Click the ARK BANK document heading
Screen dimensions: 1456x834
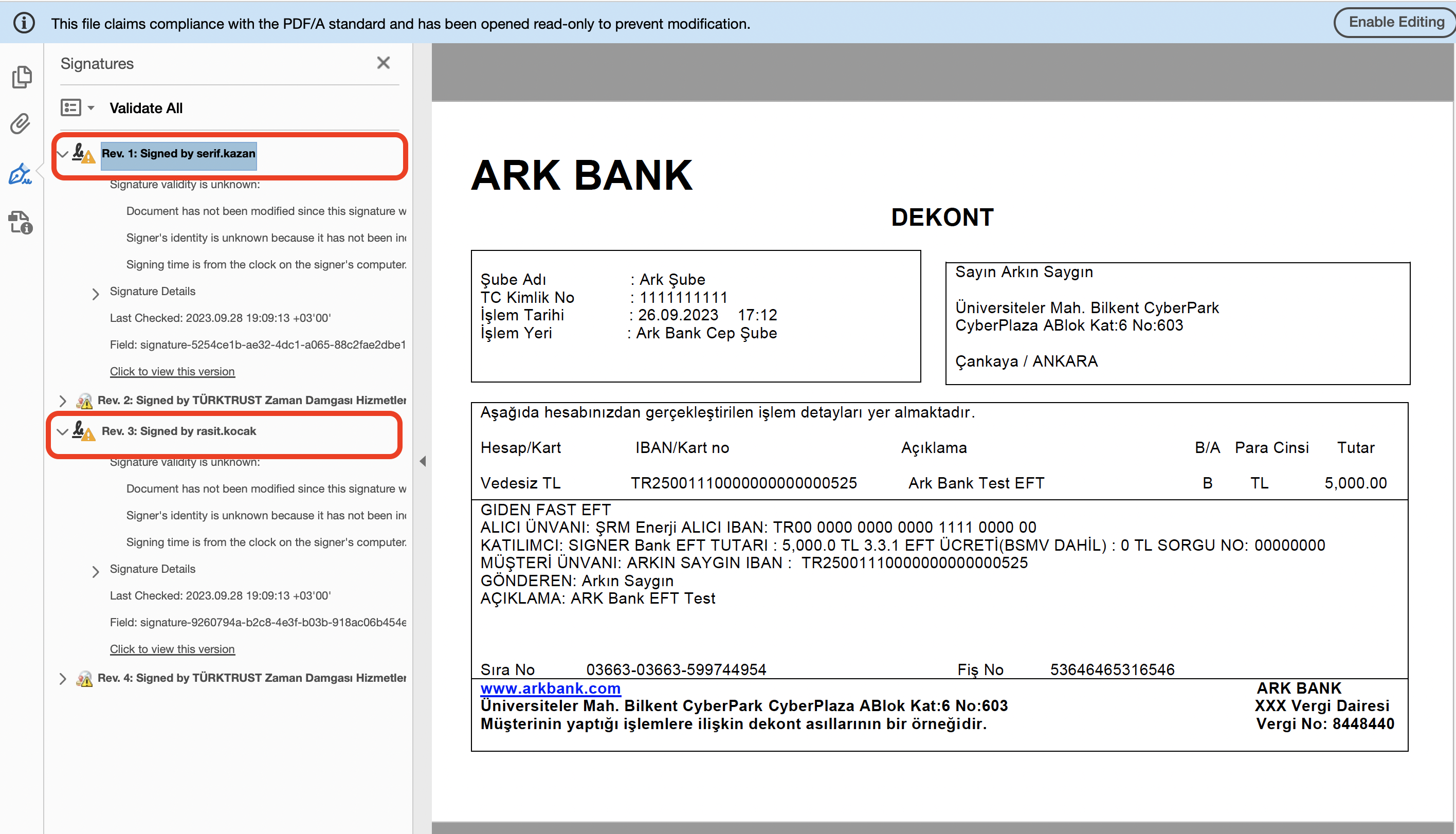(581, 175)
